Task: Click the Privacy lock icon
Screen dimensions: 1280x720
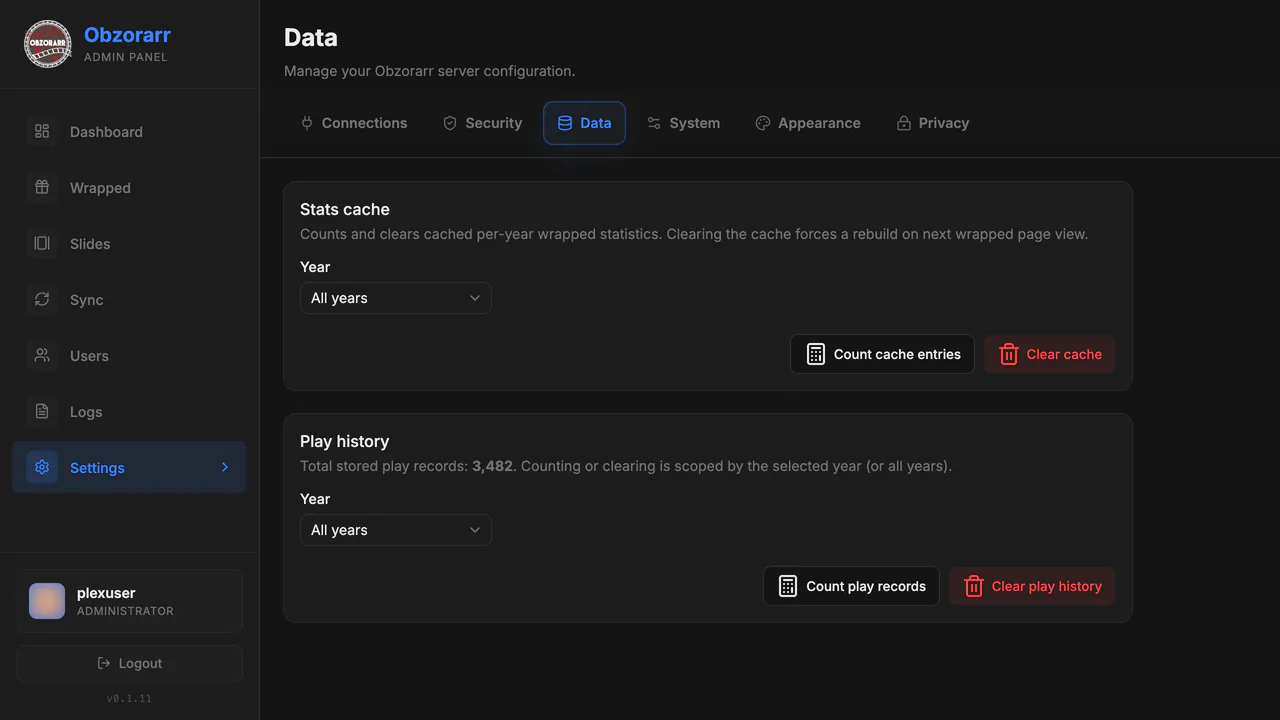Action: click(904, 123)
